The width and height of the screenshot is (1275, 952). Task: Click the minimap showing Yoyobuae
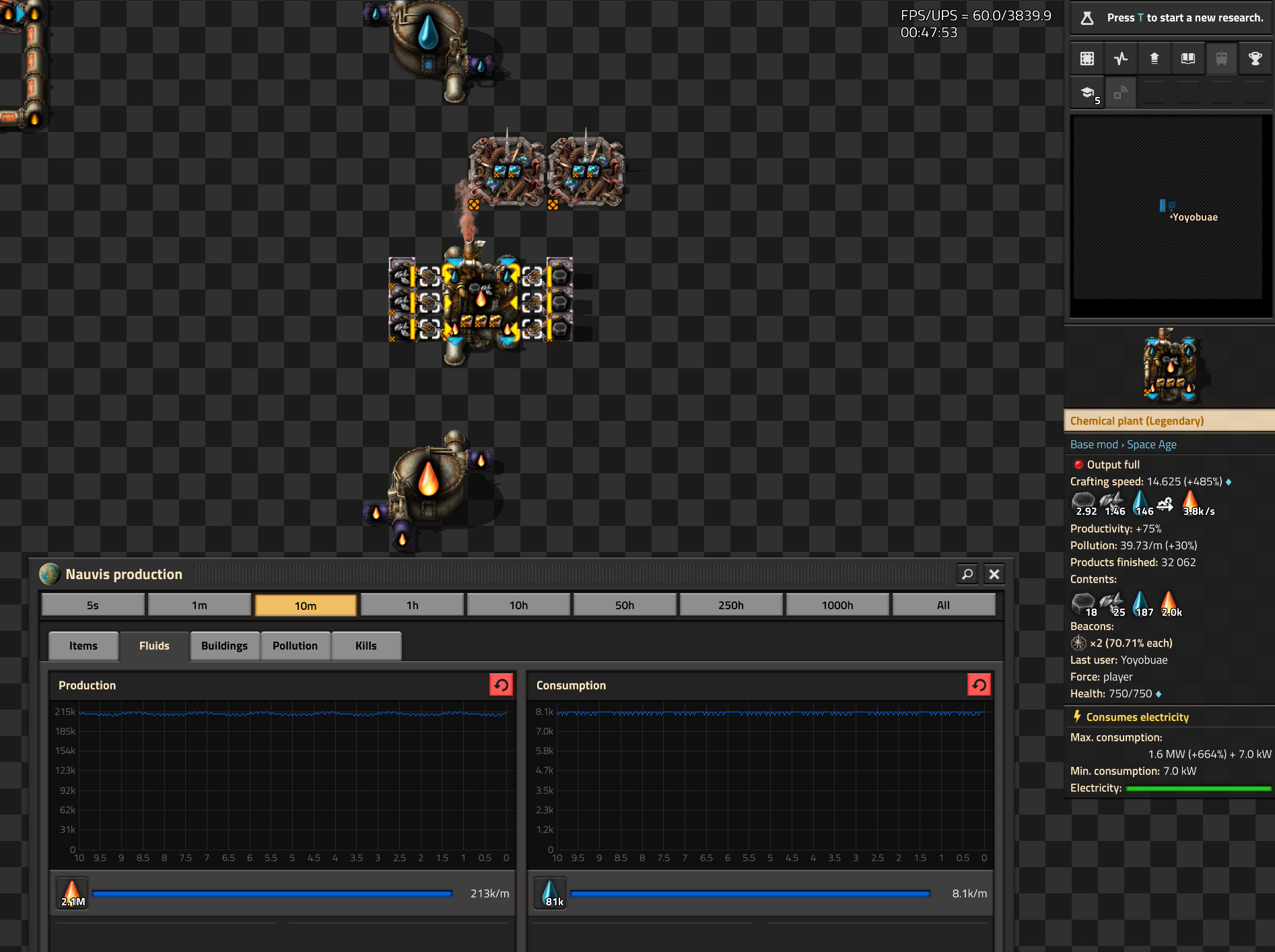point(1168,207)
